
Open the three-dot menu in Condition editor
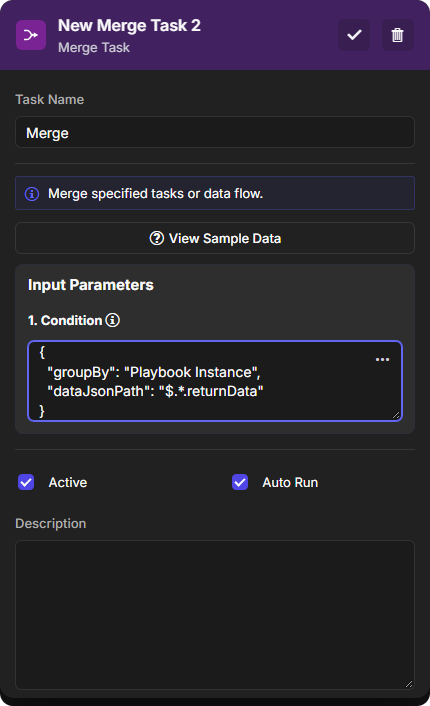click(382, 359)
